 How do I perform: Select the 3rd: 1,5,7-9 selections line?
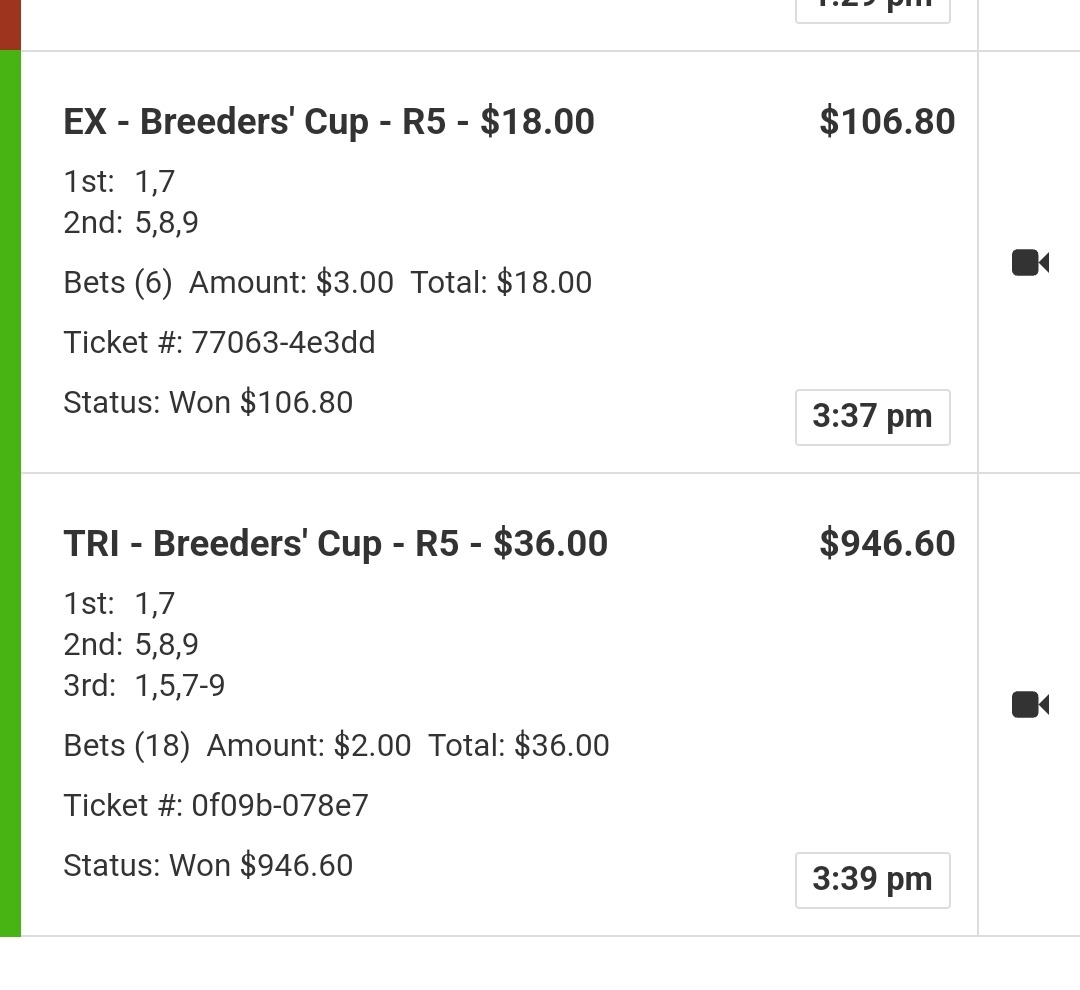[144, 686]
